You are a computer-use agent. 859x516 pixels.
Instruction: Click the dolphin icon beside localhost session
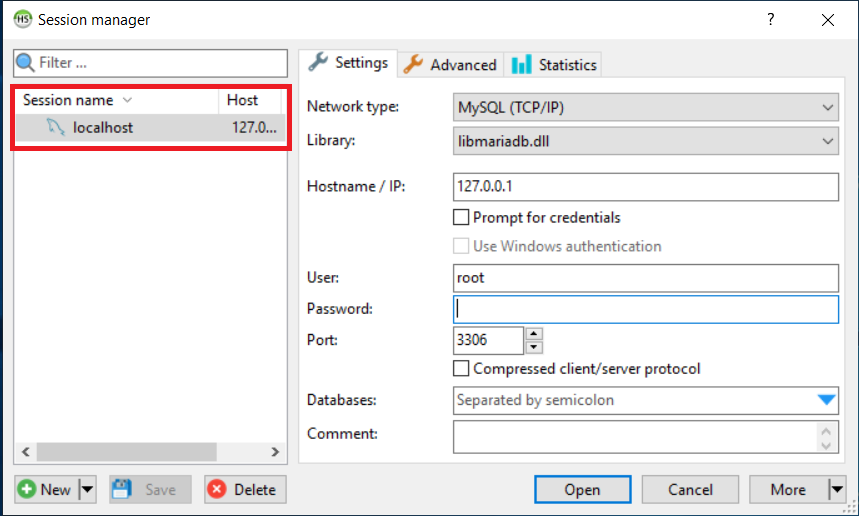coord(55,127)
